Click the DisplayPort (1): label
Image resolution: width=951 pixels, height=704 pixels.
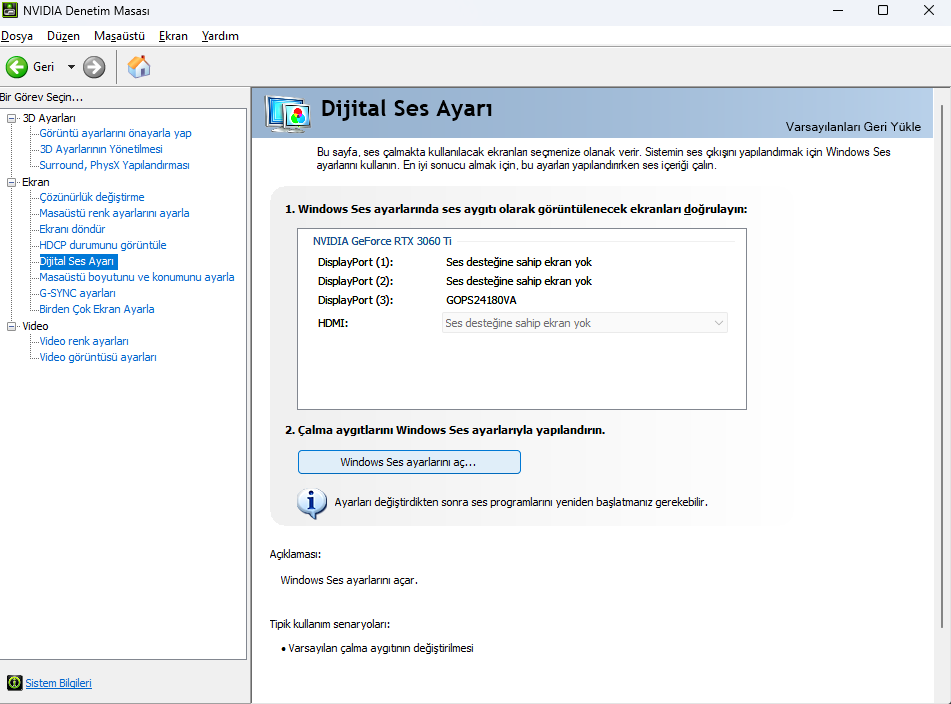point(355,262)
